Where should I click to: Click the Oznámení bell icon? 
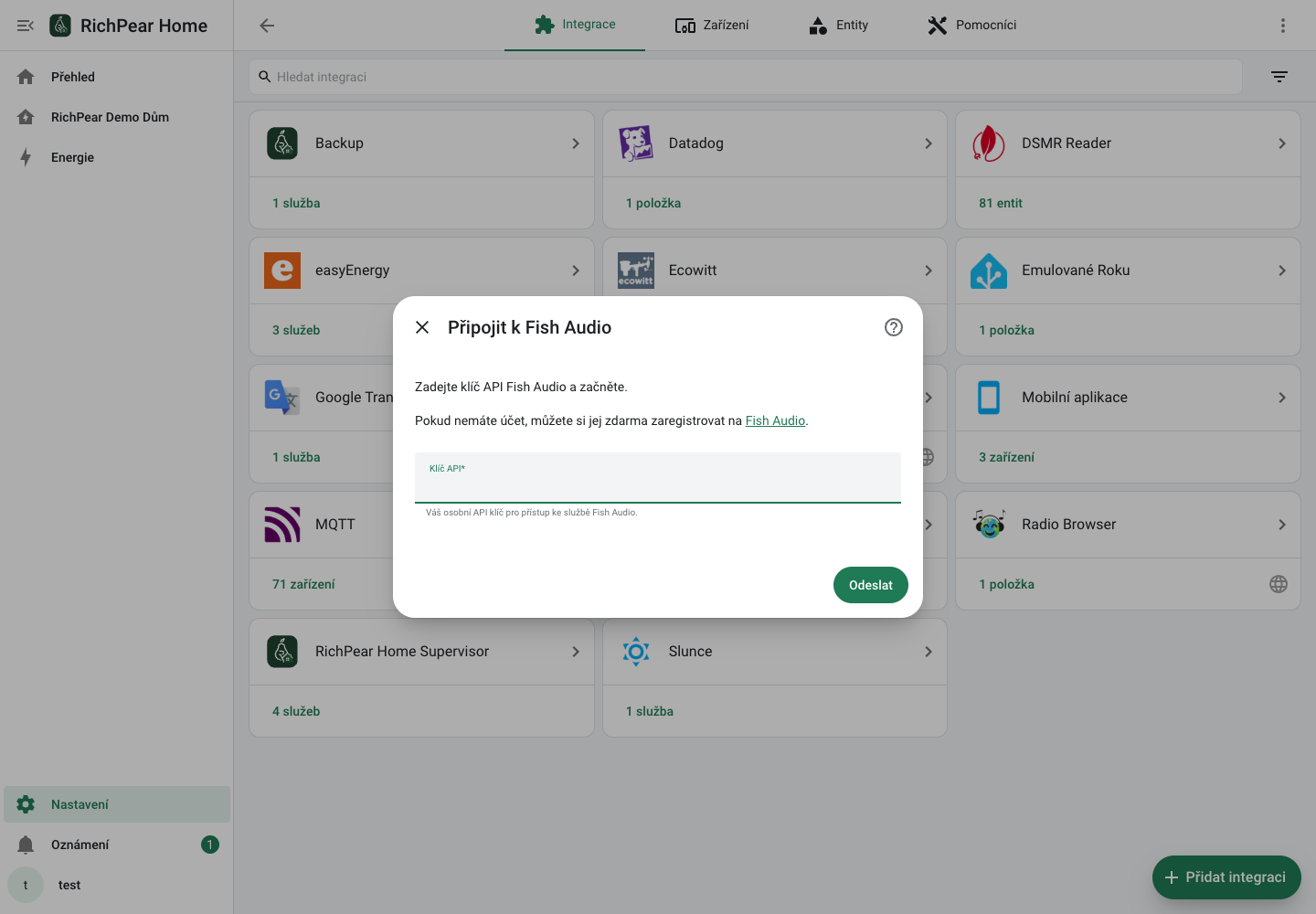click(26, 845)
